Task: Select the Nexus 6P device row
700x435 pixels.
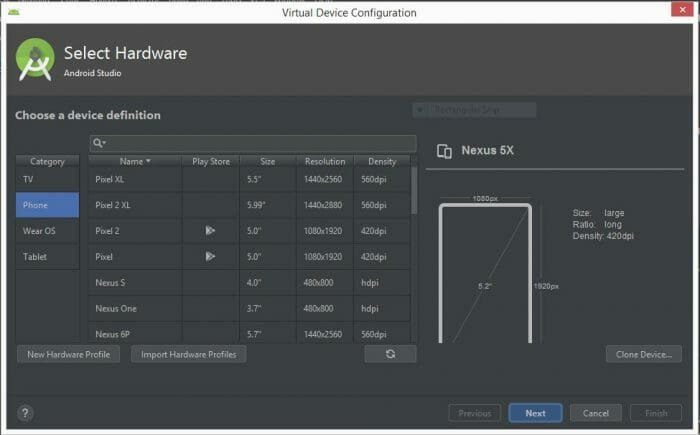Action: 249,334
